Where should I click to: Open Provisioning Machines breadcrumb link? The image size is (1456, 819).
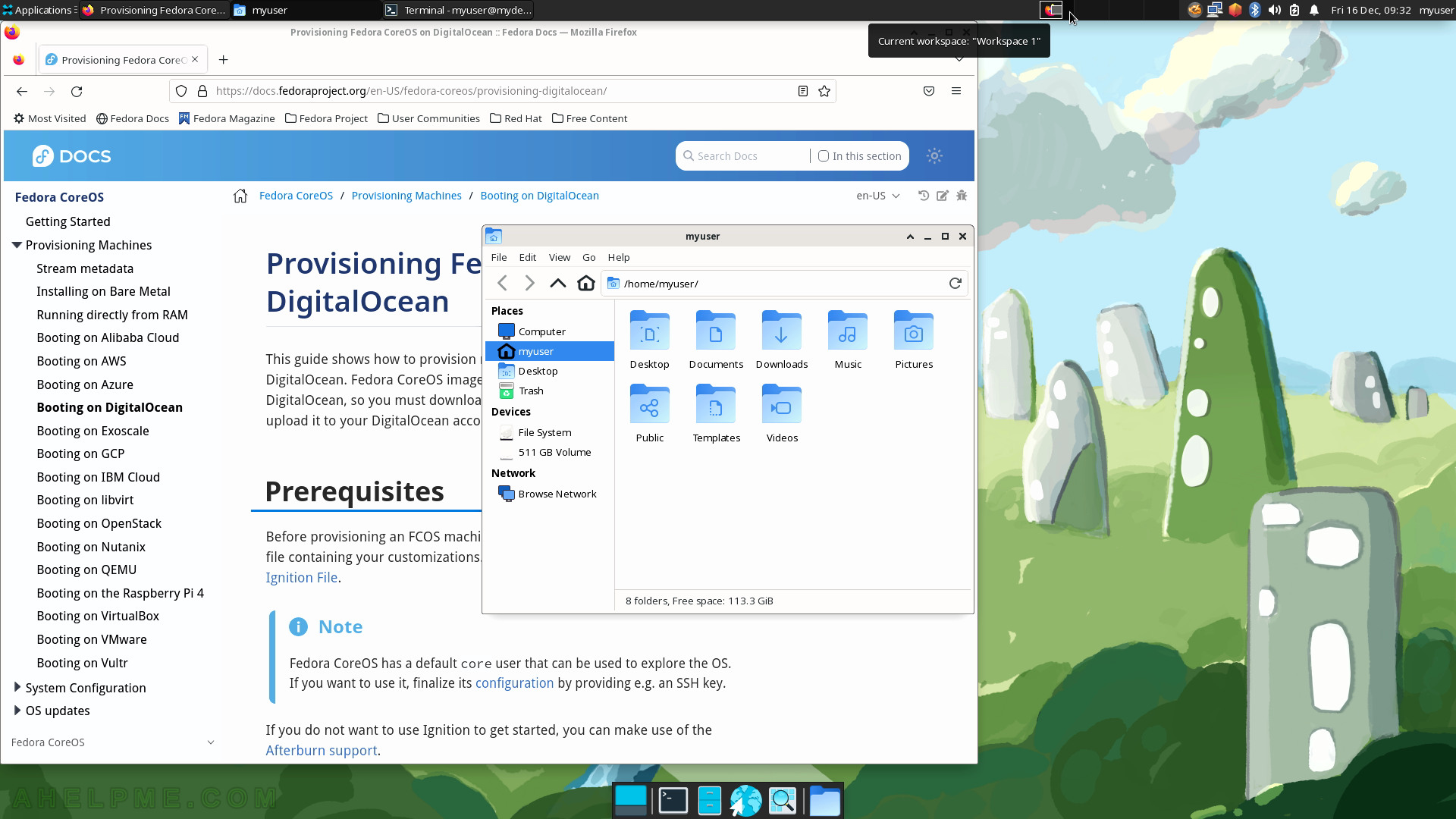[406, 196]
